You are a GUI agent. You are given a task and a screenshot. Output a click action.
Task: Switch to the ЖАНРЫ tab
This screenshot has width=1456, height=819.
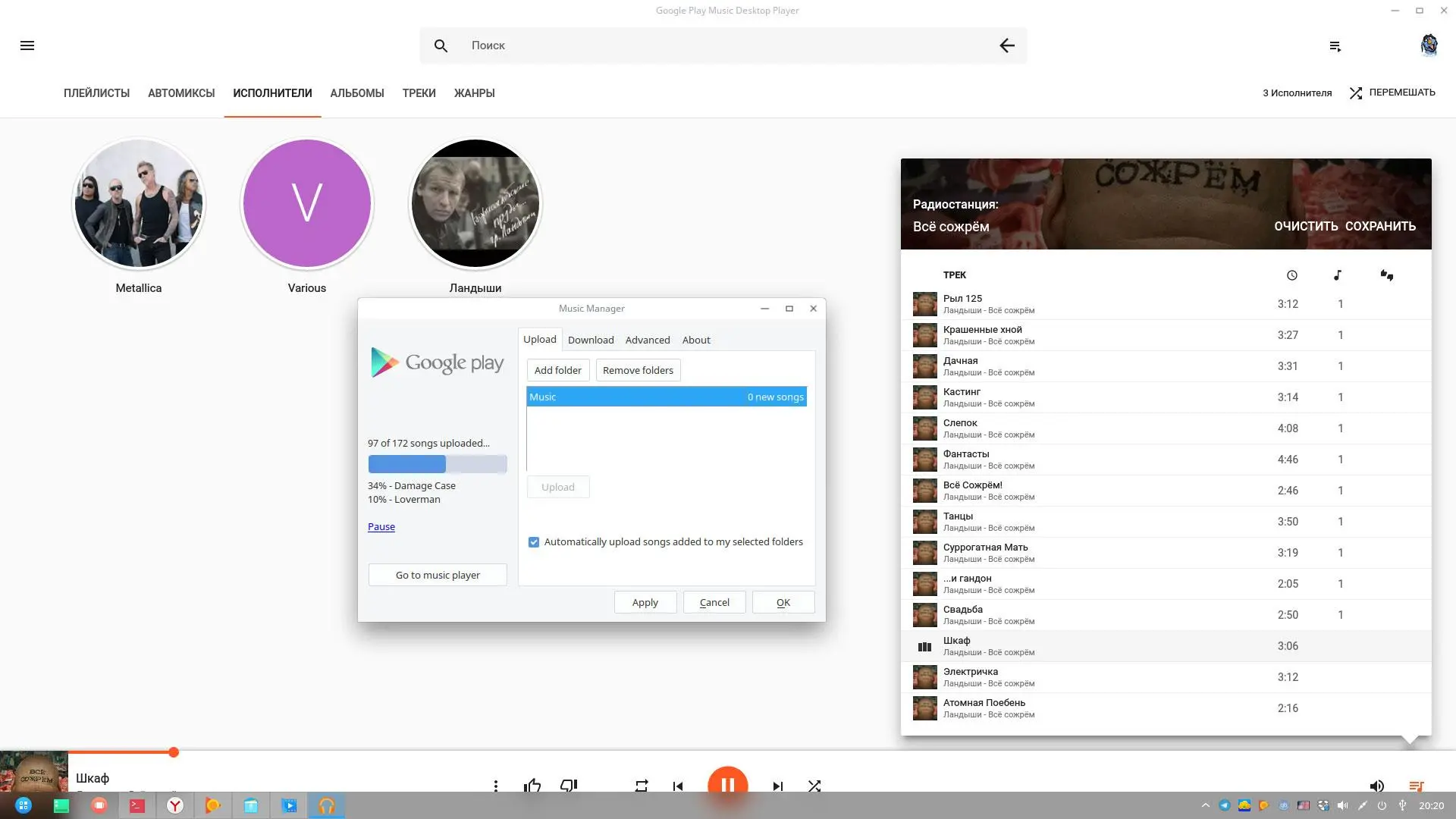coord(475,93)
